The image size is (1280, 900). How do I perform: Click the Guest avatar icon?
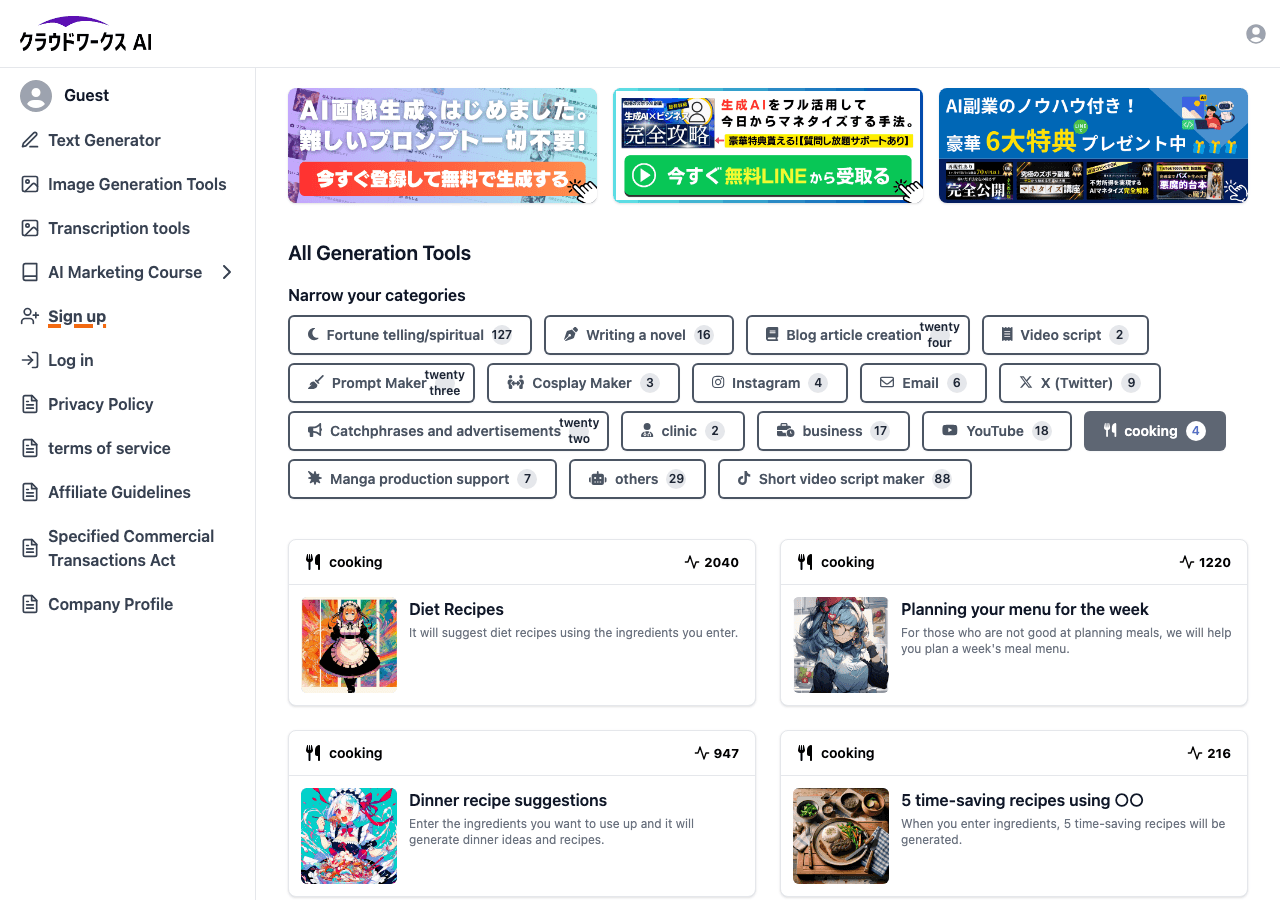click(x=36, y=96)
